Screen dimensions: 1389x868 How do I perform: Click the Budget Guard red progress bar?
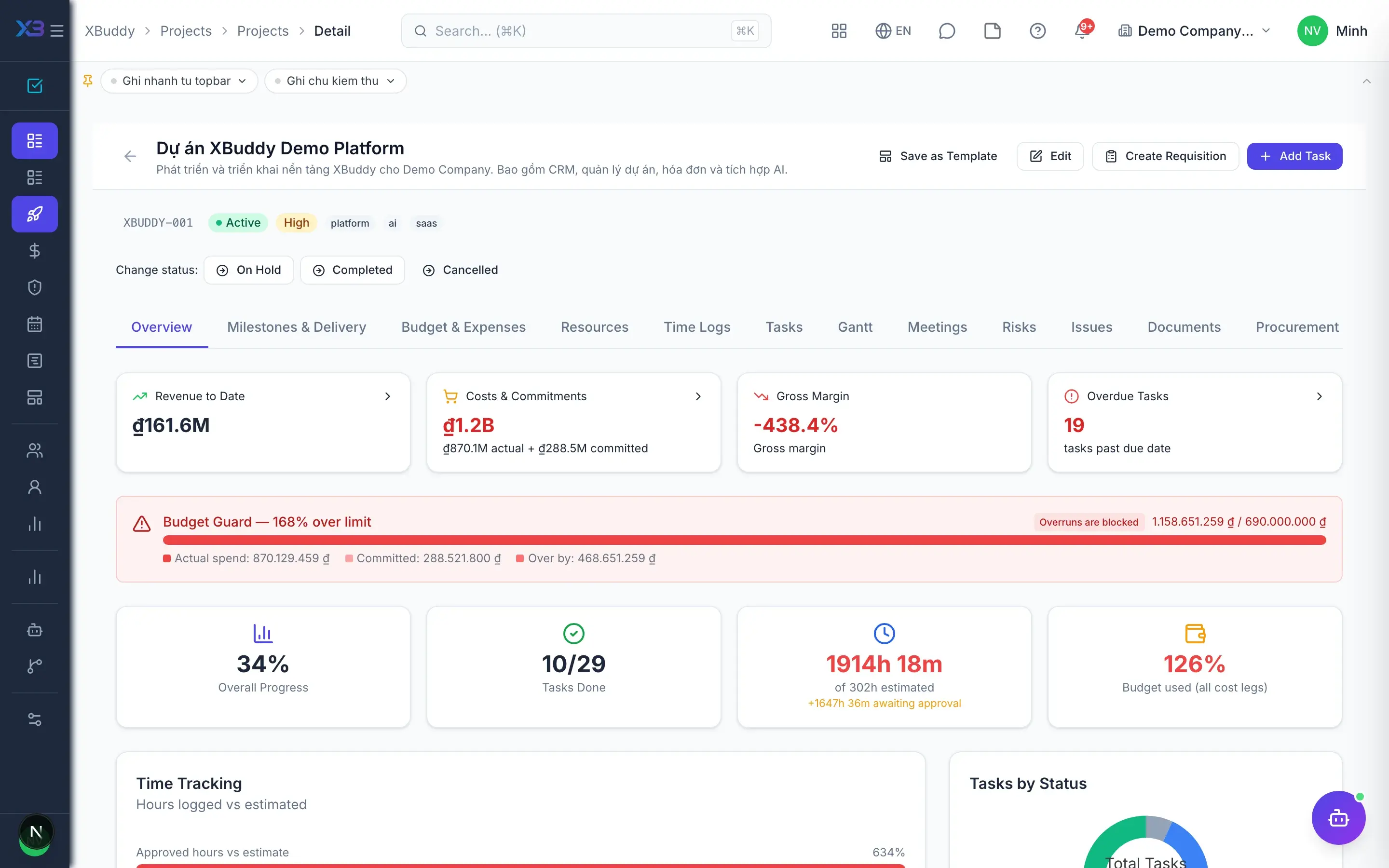pos(744,540)
